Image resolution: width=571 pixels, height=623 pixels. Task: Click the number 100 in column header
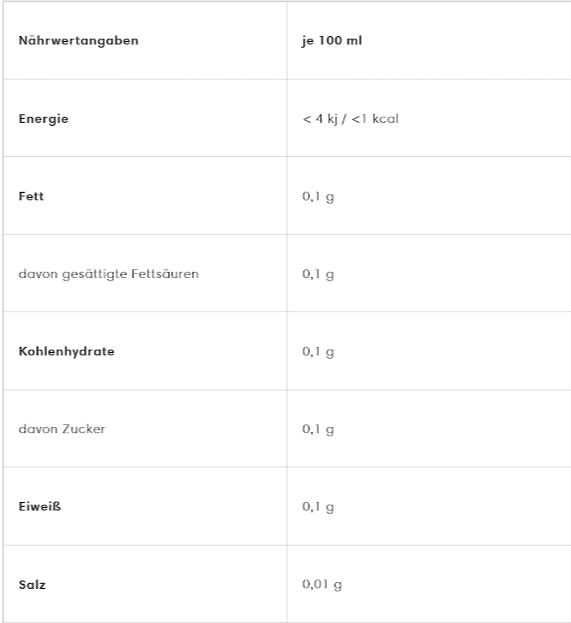pyautogui.click(x=330, y=41)
